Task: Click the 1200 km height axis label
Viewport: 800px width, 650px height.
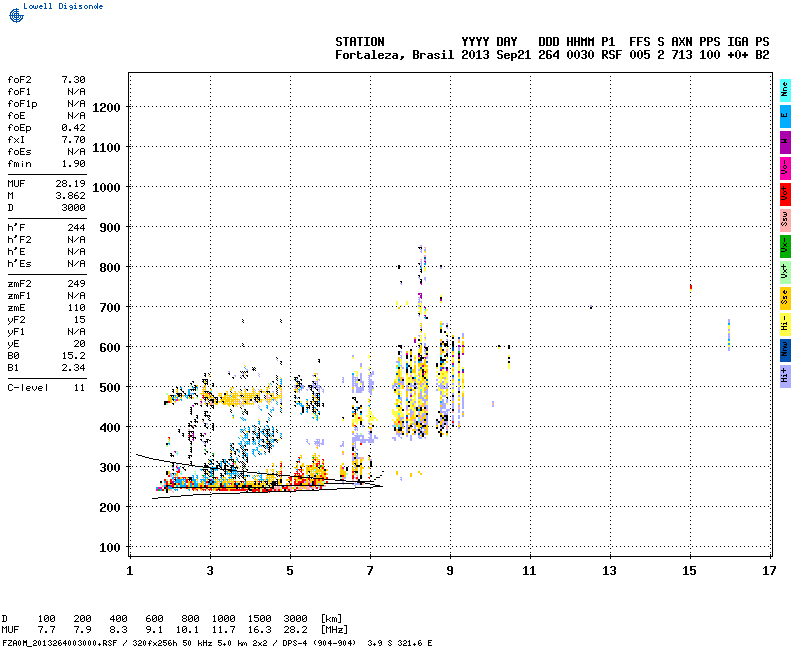Action: [x=107, y=108]
